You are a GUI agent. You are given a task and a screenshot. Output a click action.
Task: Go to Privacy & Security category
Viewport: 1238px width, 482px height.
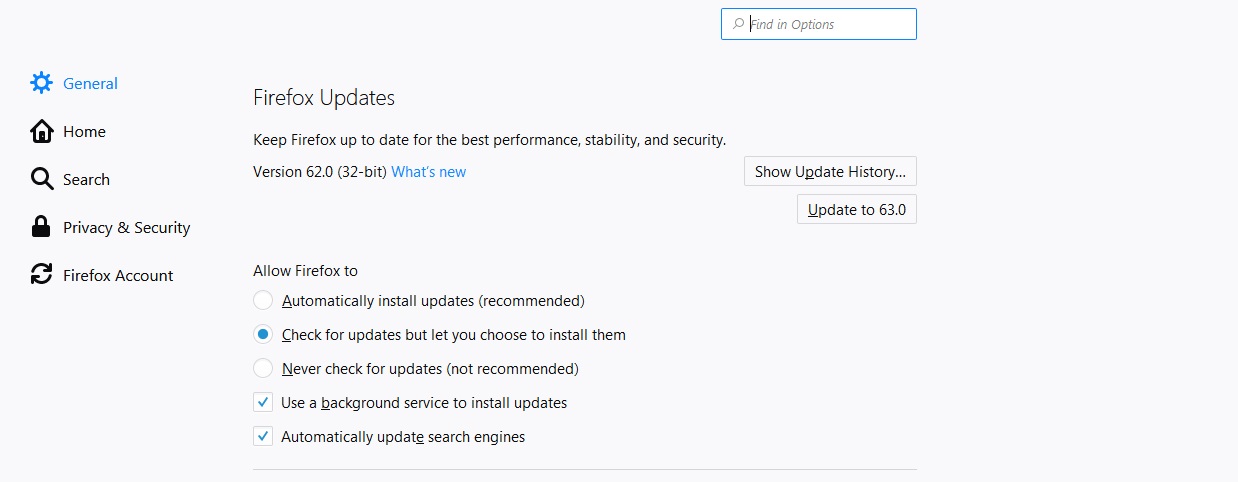pos(126,228)
